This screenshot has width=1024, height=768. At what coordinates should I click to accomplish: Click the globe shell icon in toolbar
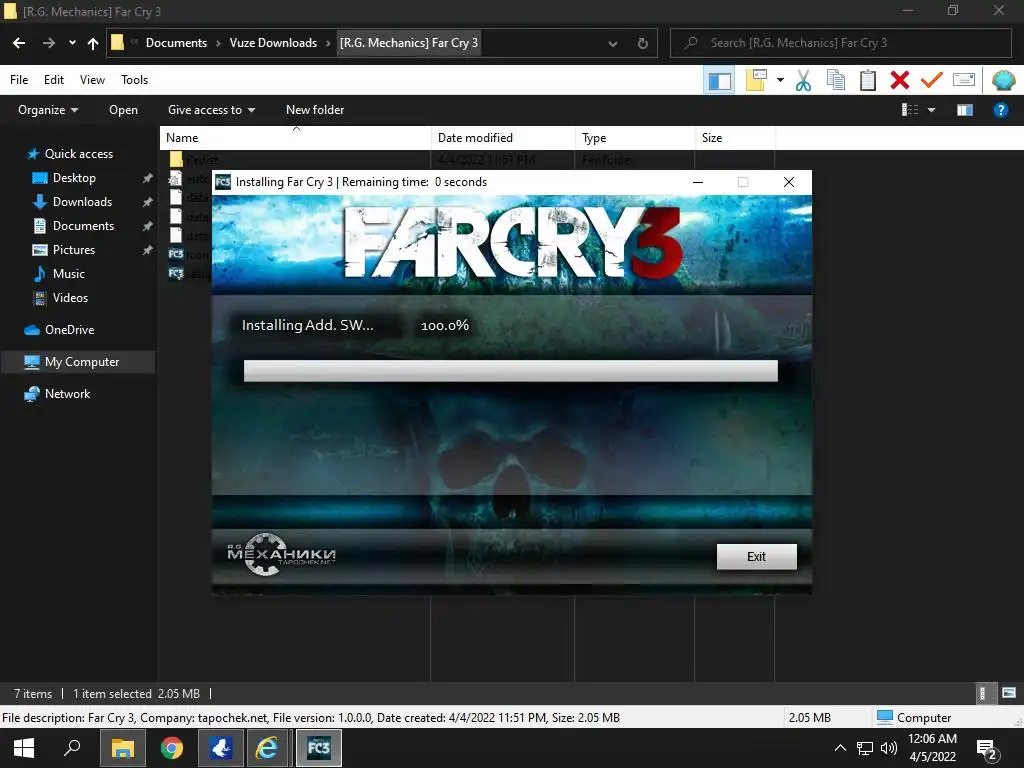[x=1003, y=80]
